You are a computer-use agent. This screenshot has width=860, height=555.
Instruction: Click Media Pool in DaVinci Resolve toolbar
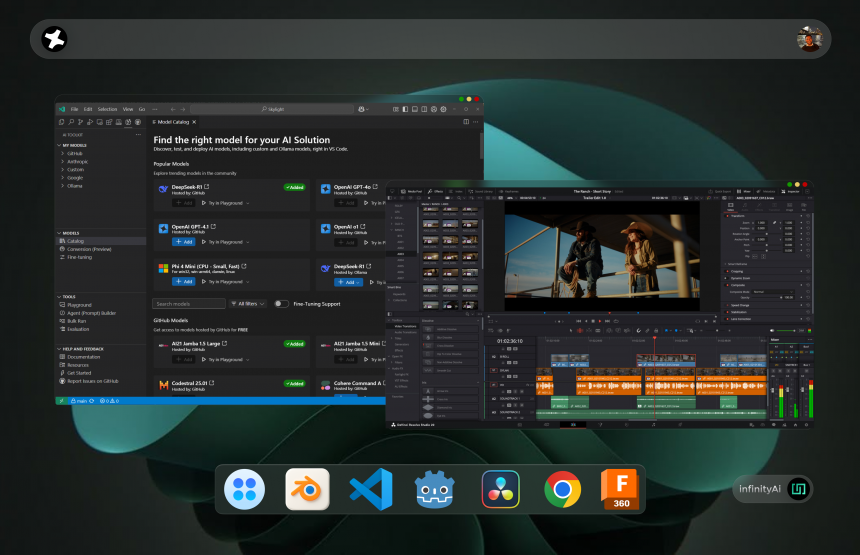pyautogui.click(x=411, y=191)
